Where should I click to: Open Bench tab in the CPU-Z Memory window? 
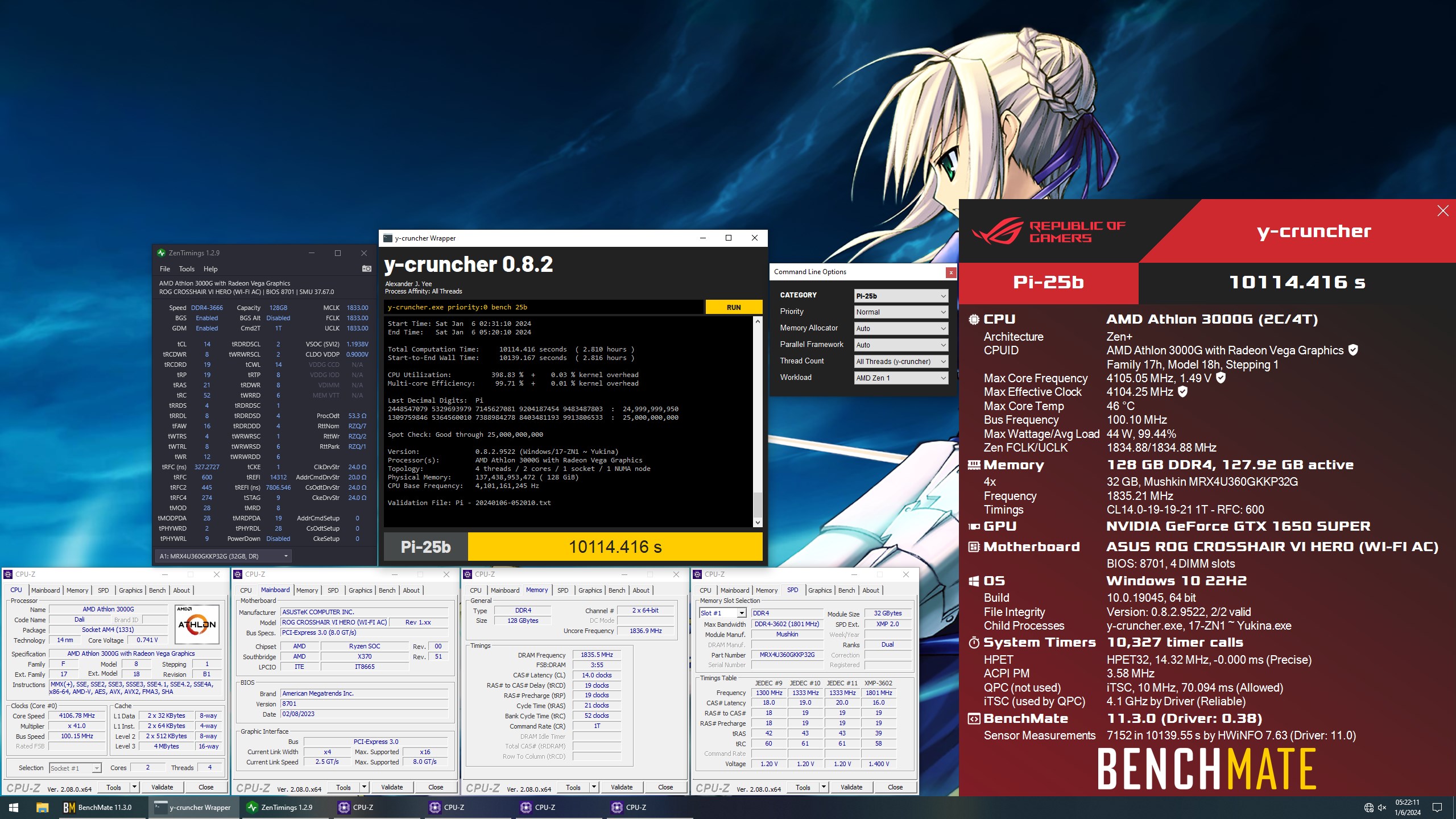click(617, 590)
